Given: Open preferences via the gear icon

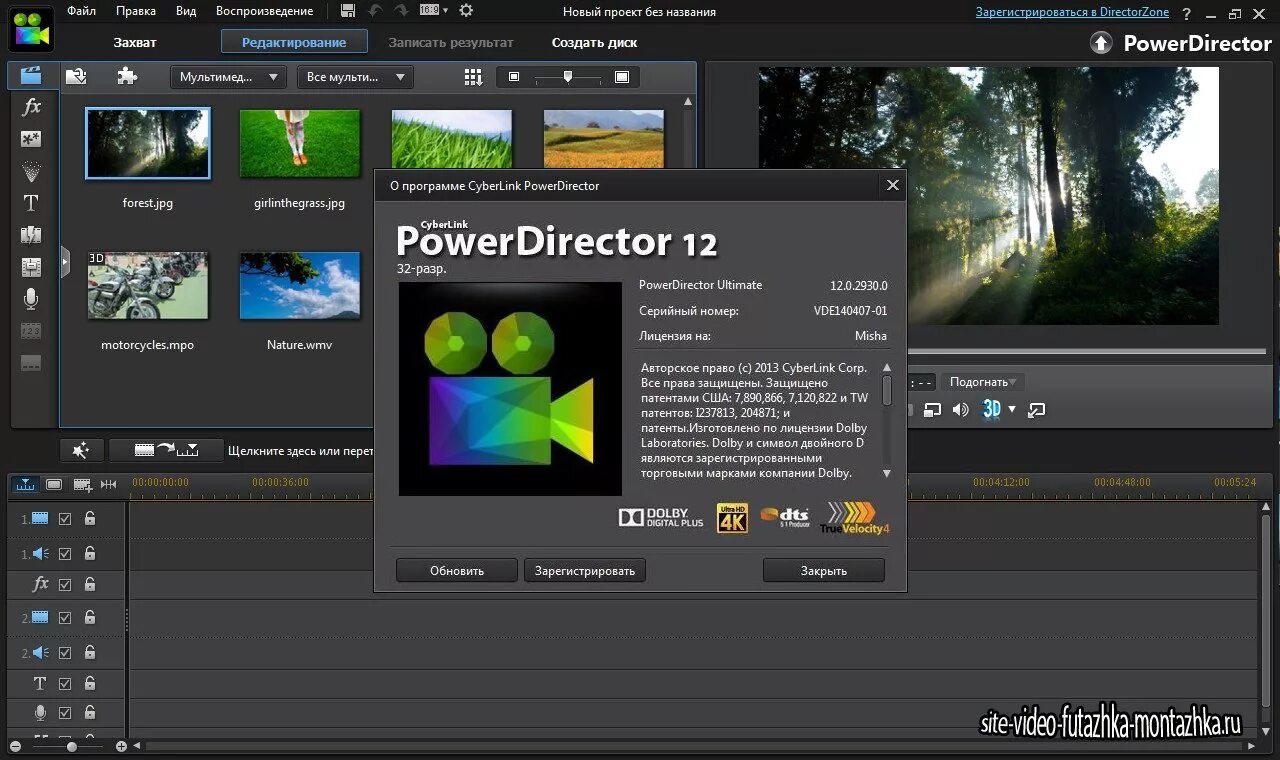Looking at the screenshot, I should [x=466, y=11].
